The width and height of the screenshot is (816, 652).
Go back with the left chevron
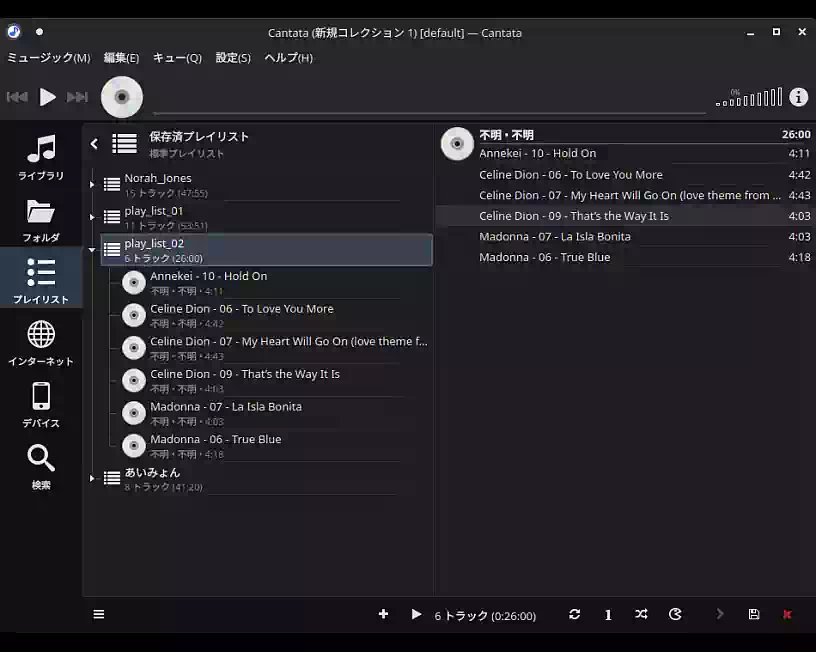click(94, 144)
